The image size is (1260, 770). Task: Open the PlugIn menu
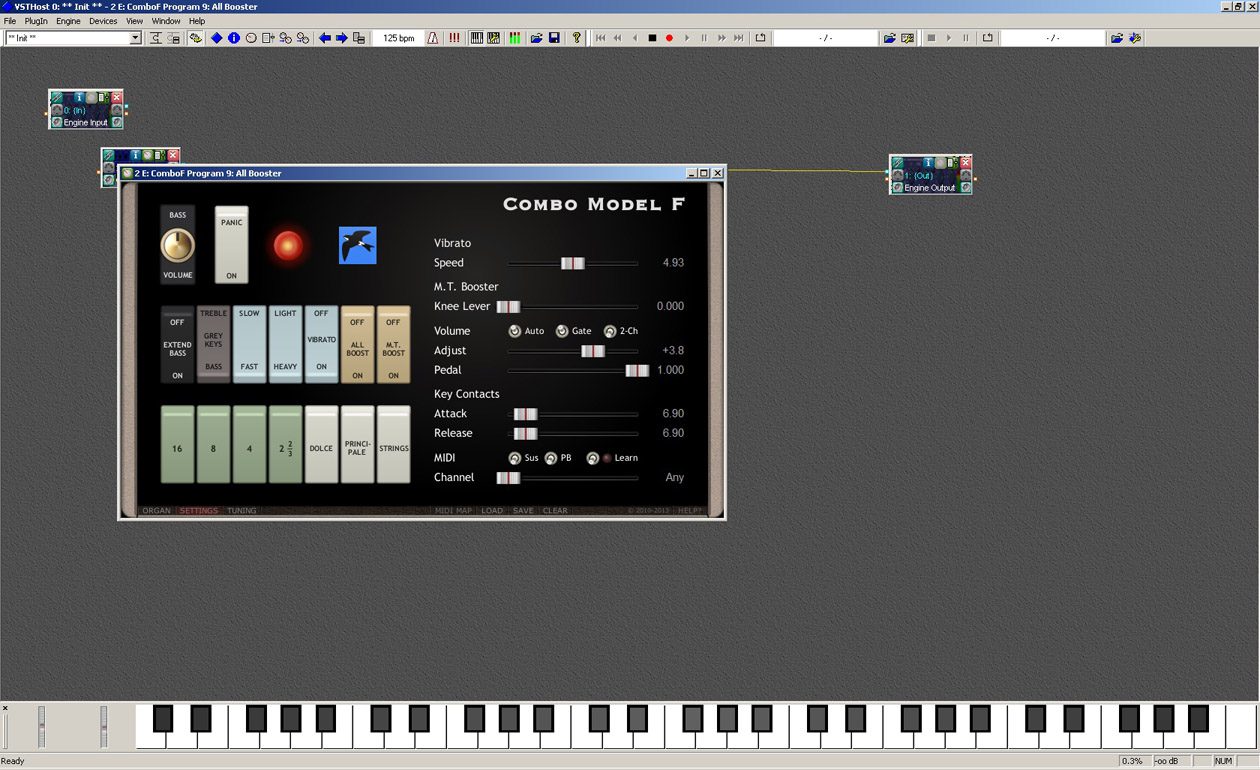[36, 21]
